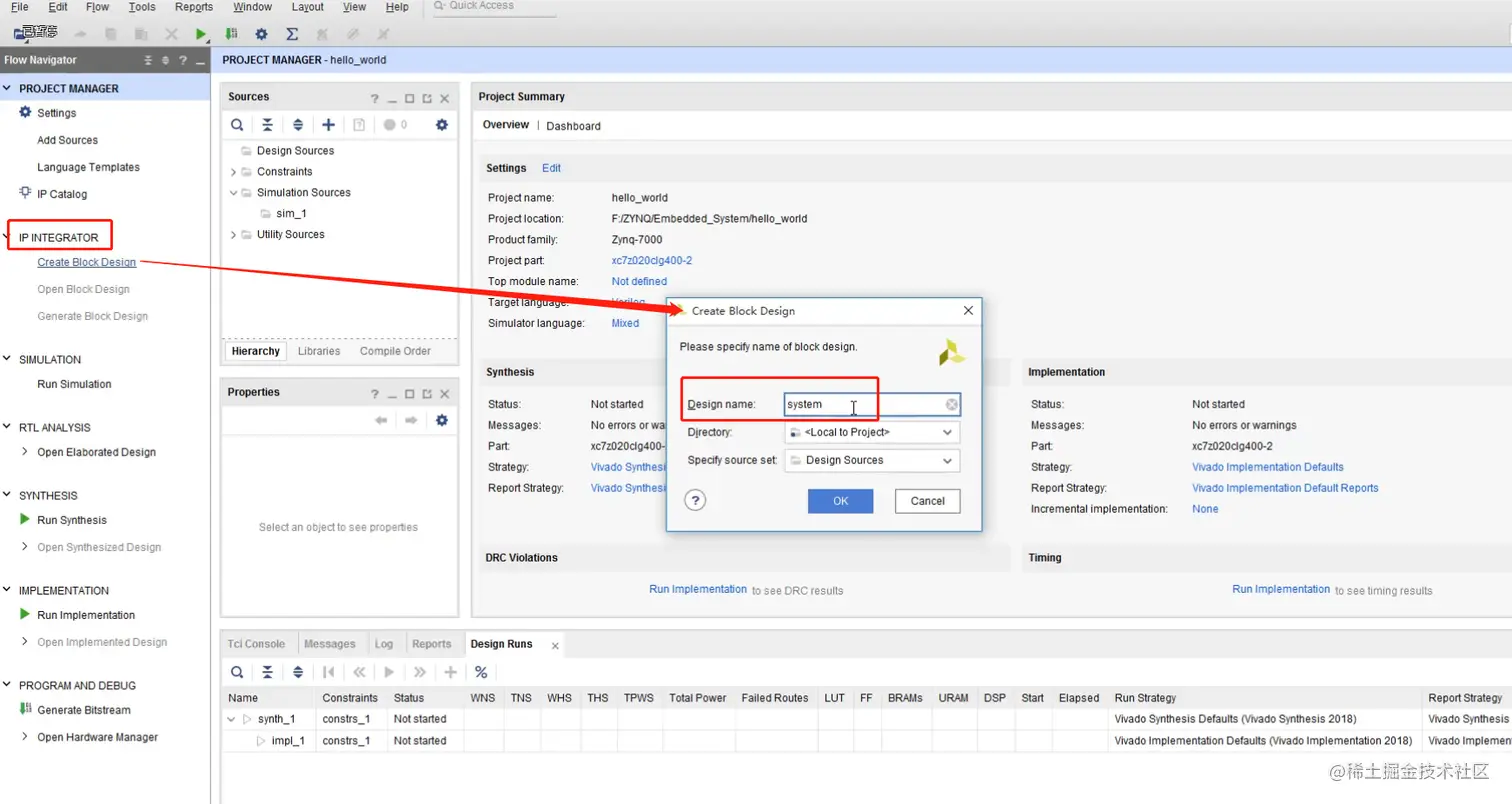Screen dimensions: 1512x804
Task: Click the dialog help question mark button
Action: point(697,501)
